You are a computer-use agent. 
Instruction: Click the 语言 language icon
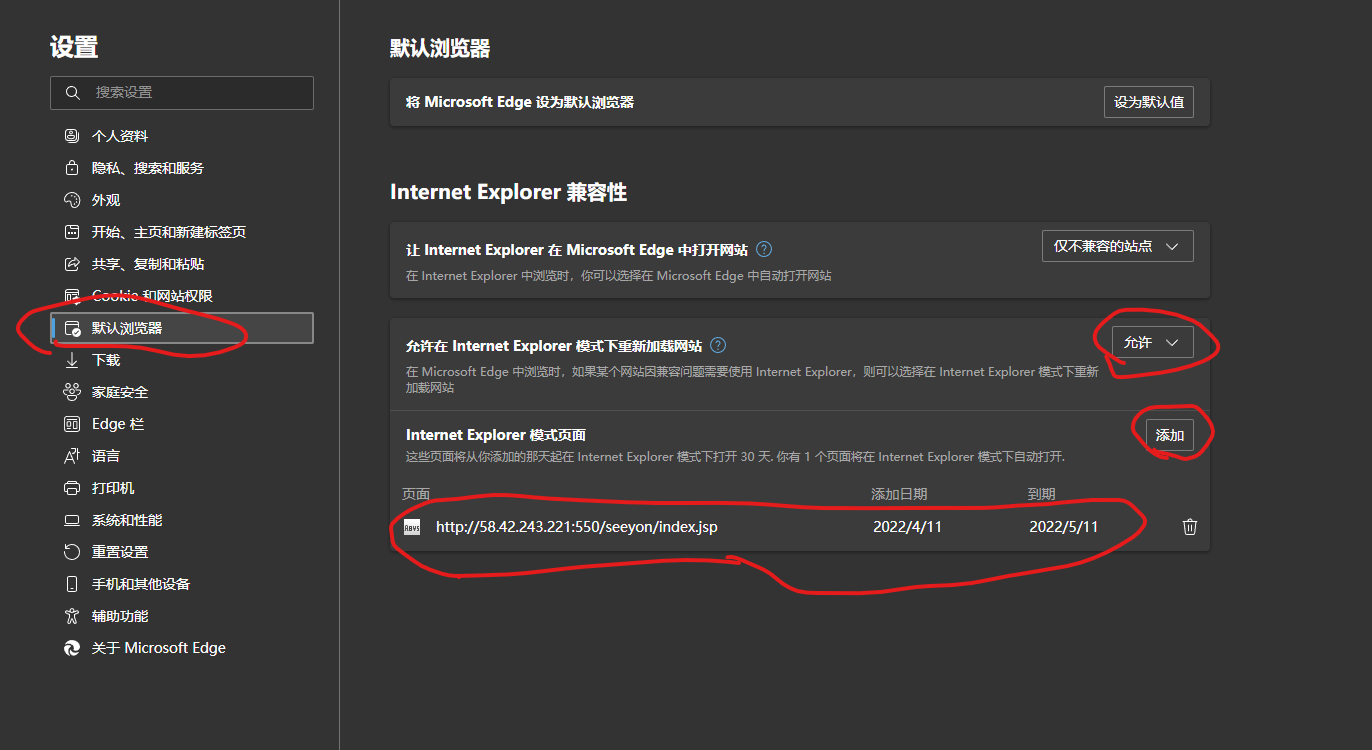pos(72,456)
